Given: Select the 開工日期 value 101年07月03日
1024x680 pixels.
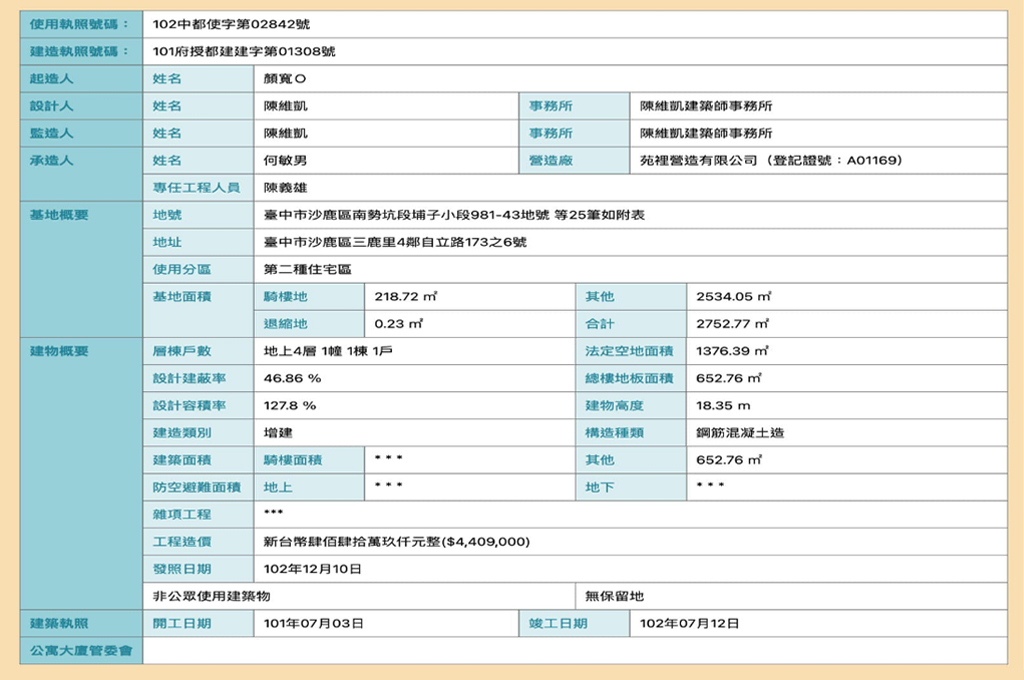Looking at the screenshot, I should pyautogui.click(x=313, y=623).
